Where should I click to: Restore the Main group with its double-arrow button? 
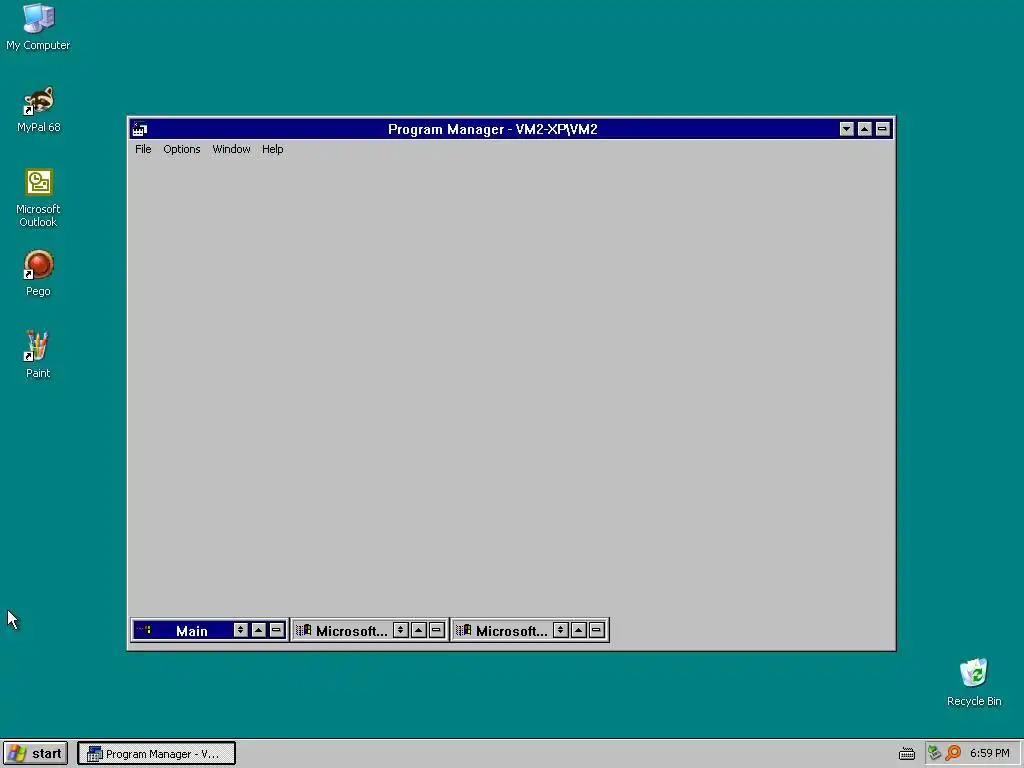240,630
